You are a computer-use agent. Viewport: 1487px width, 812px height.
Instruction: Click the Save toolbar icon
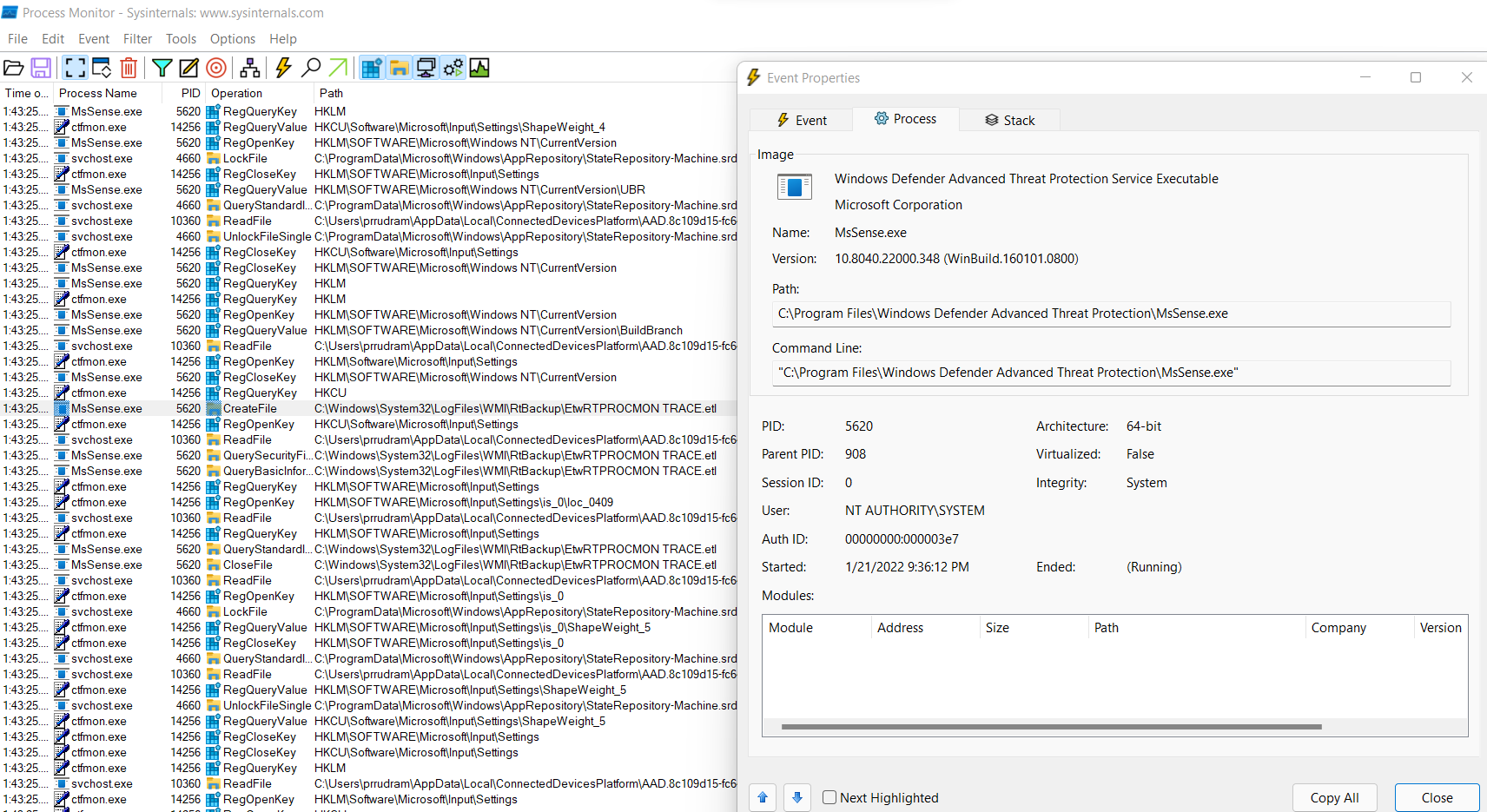tap(40, 68)
